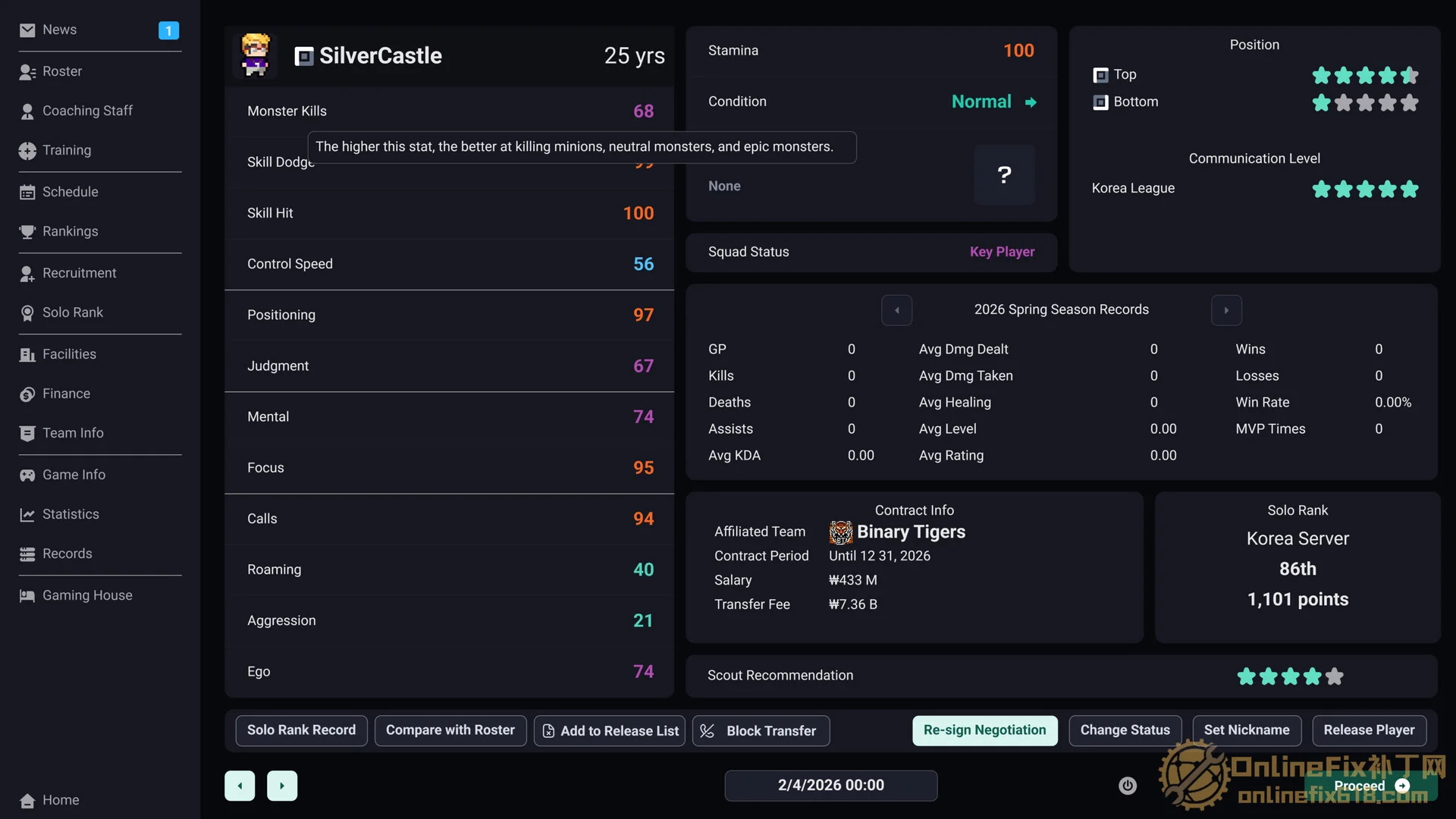
Task: Go to previous player with left arrow
Action: 240,786
